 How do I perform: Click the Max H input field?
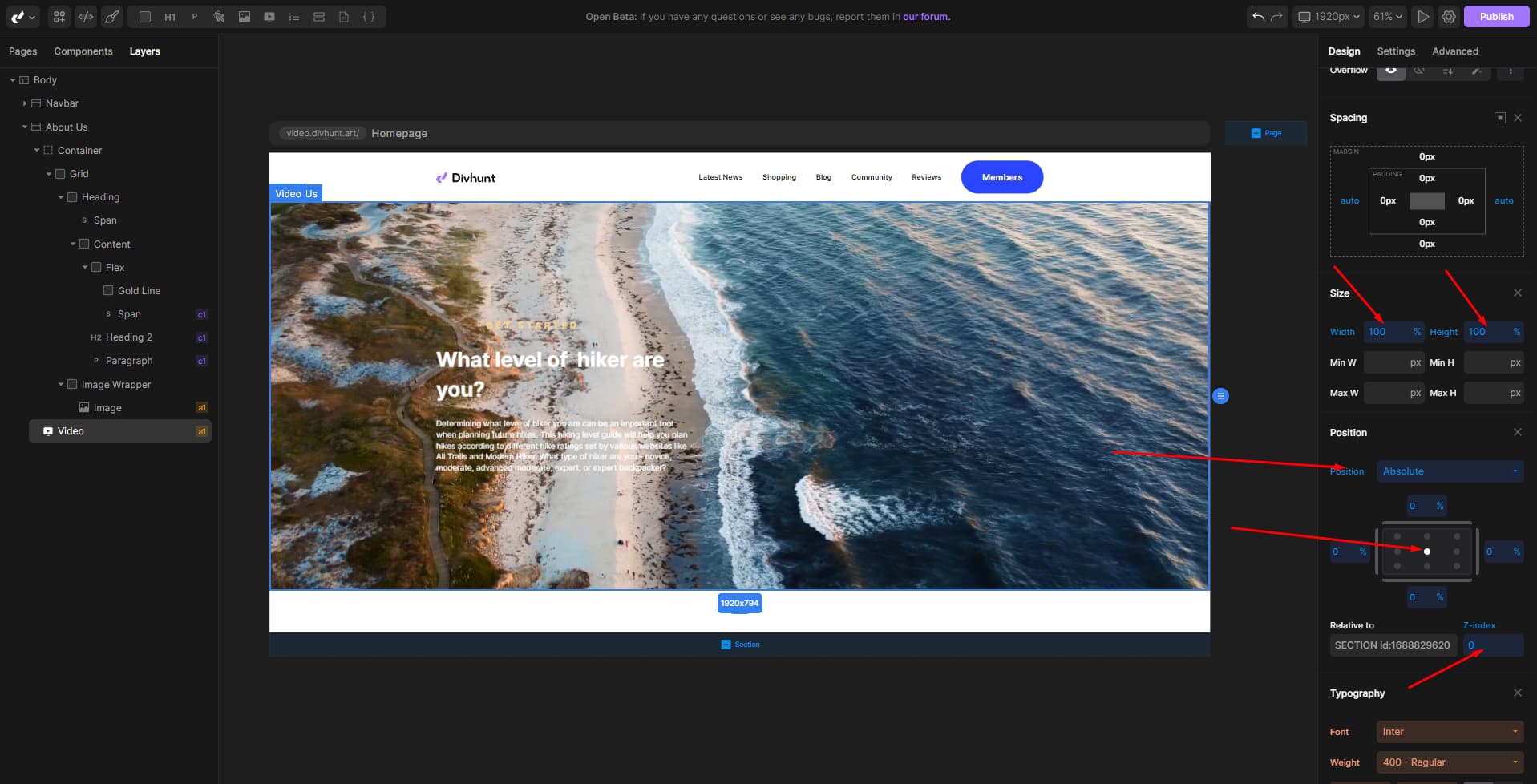(x=1494, y=393)
